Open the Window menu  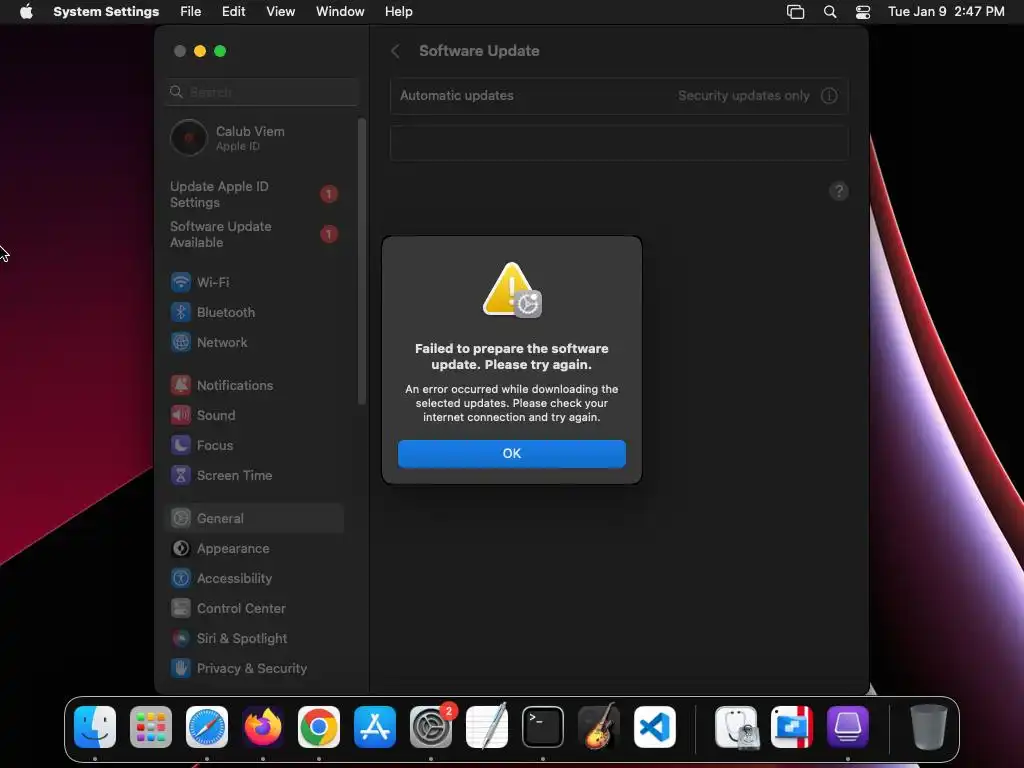[340, 12]
